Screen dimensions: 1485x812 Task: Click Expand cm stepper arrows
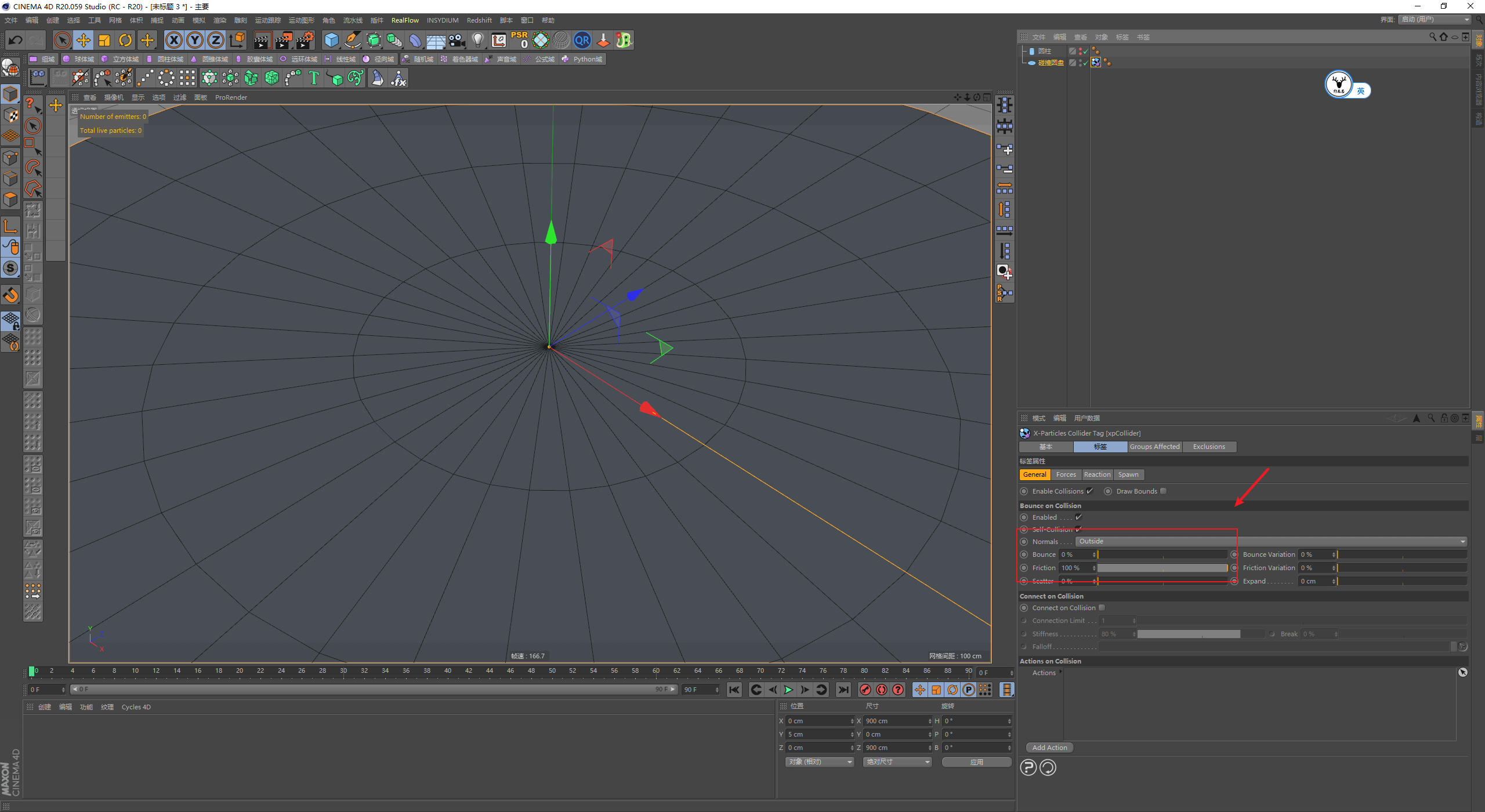click(1334, 582)
